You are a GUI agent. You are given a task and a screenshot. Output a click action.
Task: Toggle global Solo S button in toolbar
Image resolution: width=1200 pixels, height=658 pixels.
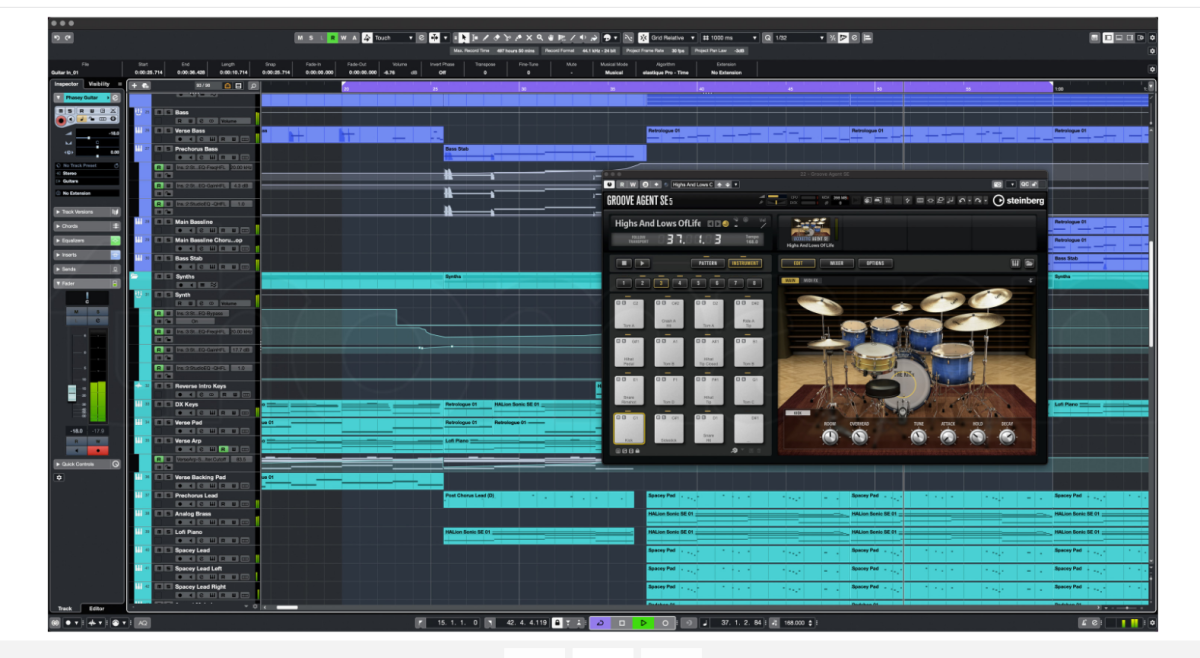pyautogui.click(x=311, y=38)
